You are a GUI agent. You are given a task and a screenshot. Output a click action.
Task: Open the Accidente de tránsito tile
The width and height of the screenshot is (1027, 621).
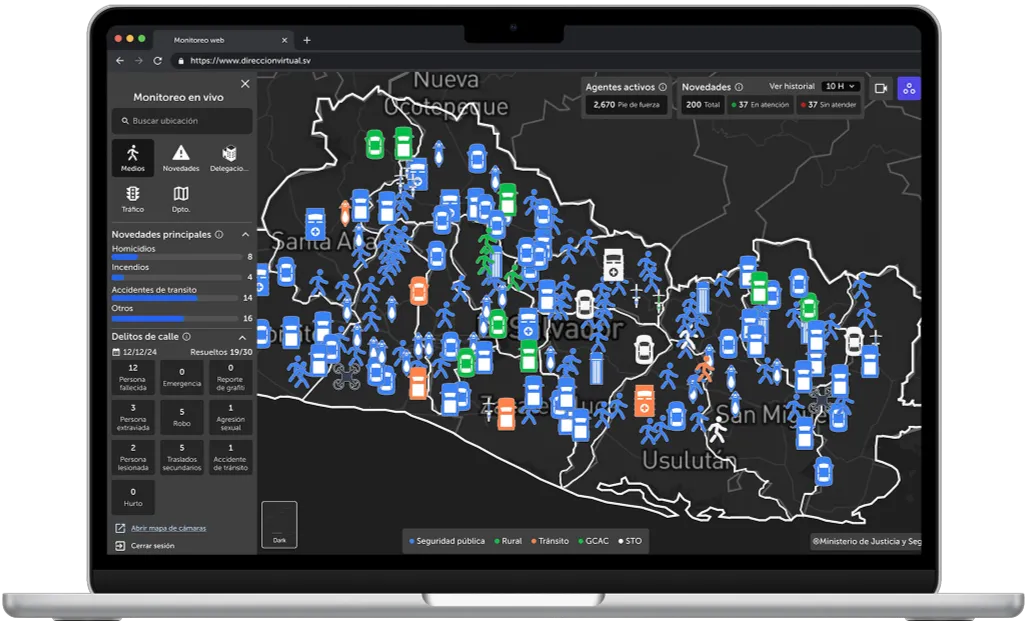click(x=230, y=457)
